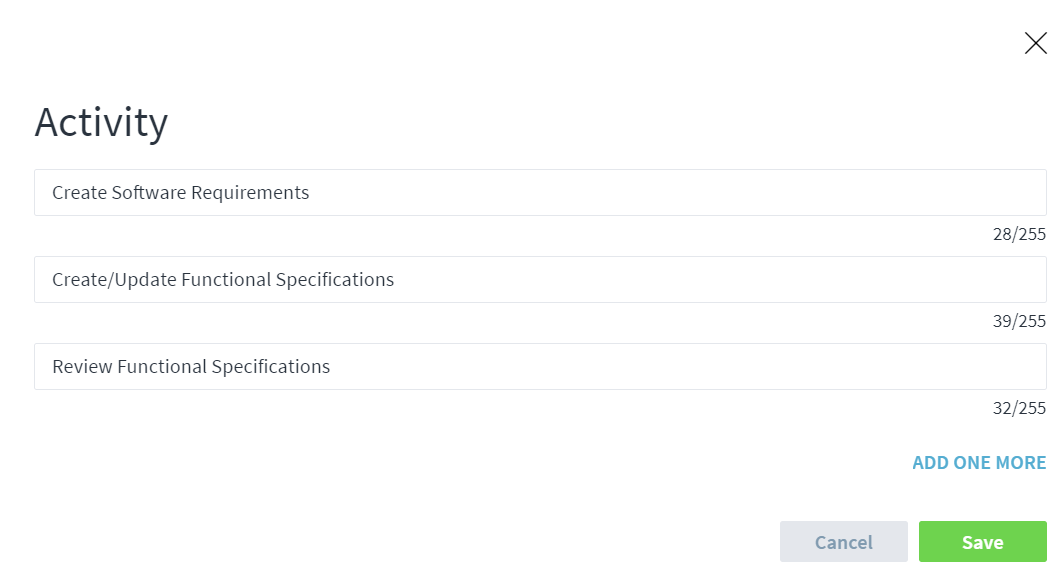Image resolution: width=1060 pixels, height=585 pixels.
Task: Close the Activity dialog with the X icon
Action: tap(1036, 43)
